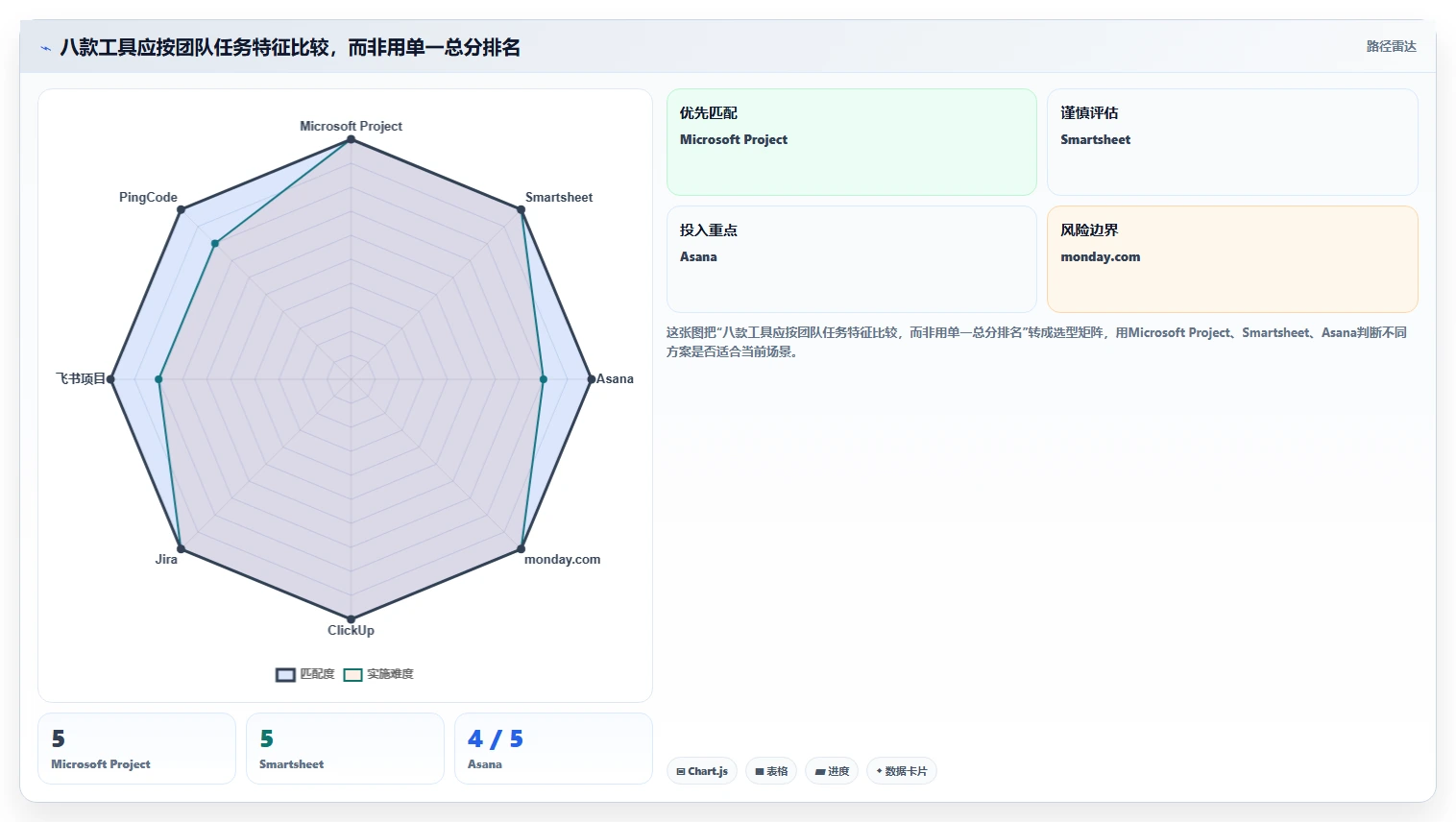Toggle the 匹配度 legend swatch
Screen dimensions: 1456x822
click(285, 675)
